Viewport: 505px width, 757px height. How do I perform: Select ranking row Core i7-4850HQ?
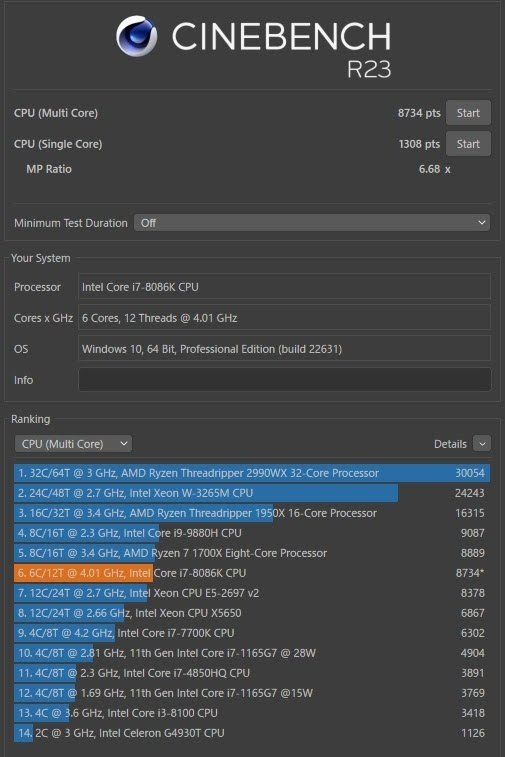tap(252, 673)
